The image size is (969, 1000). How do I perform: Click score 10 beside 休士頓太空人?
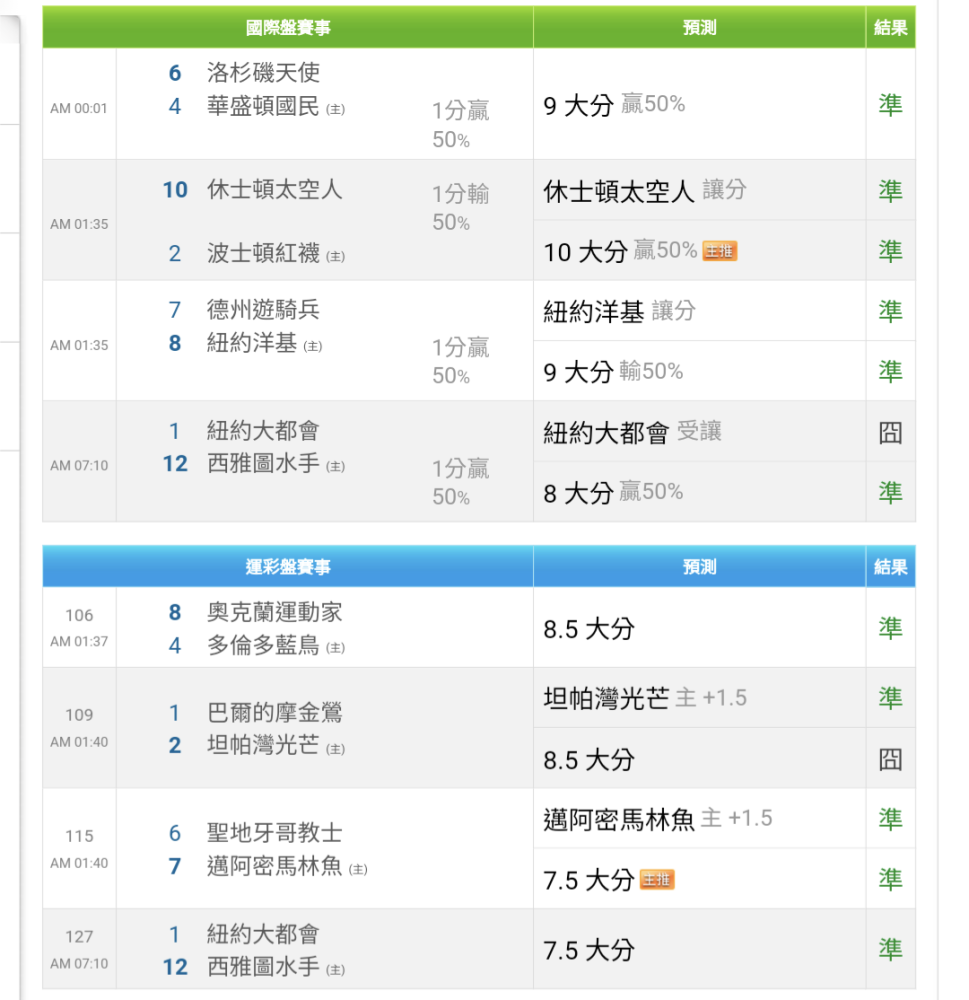click(x=175, y=190)
